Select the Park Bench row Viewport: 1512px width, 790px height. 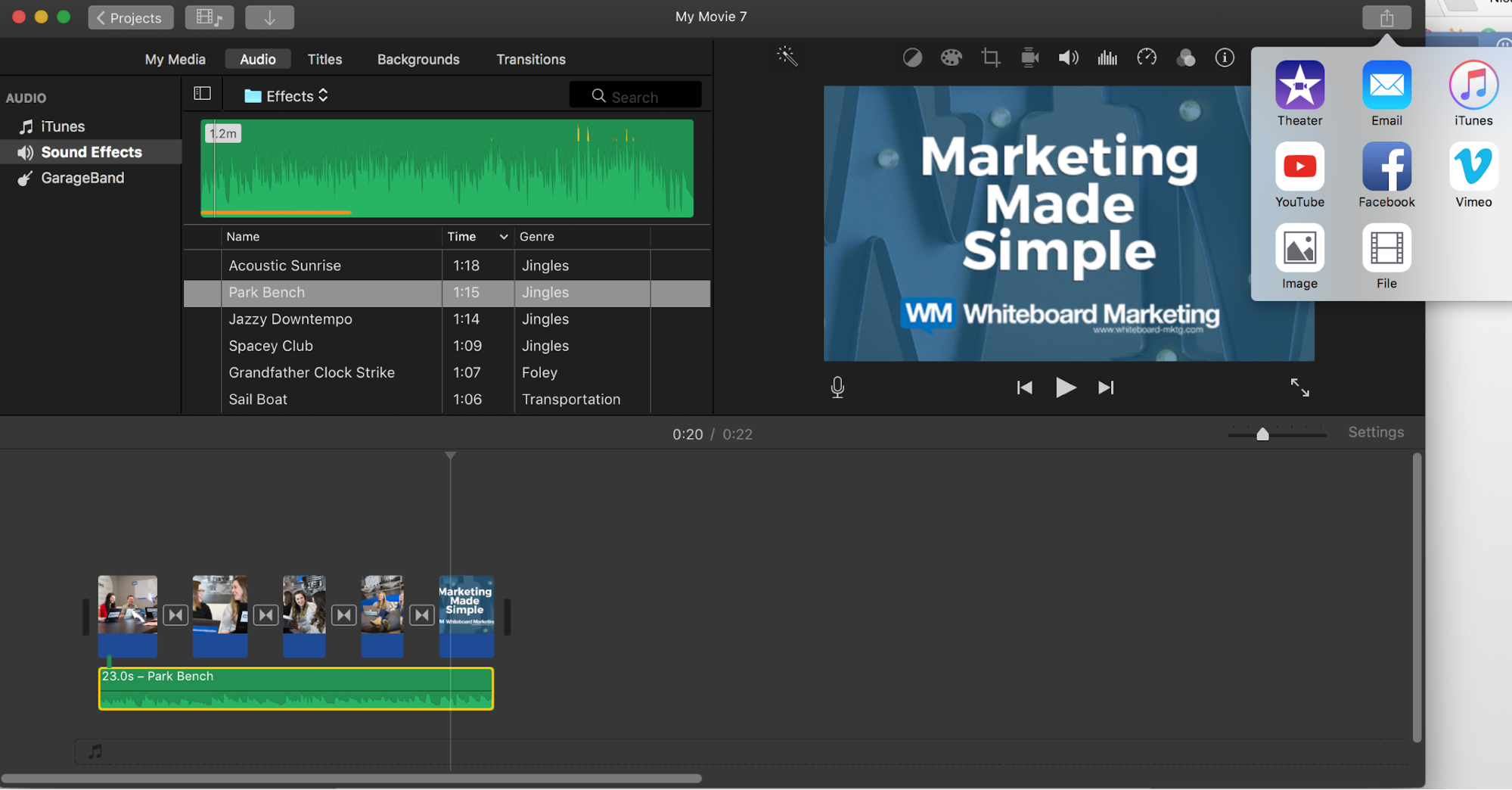coord(446,293)
